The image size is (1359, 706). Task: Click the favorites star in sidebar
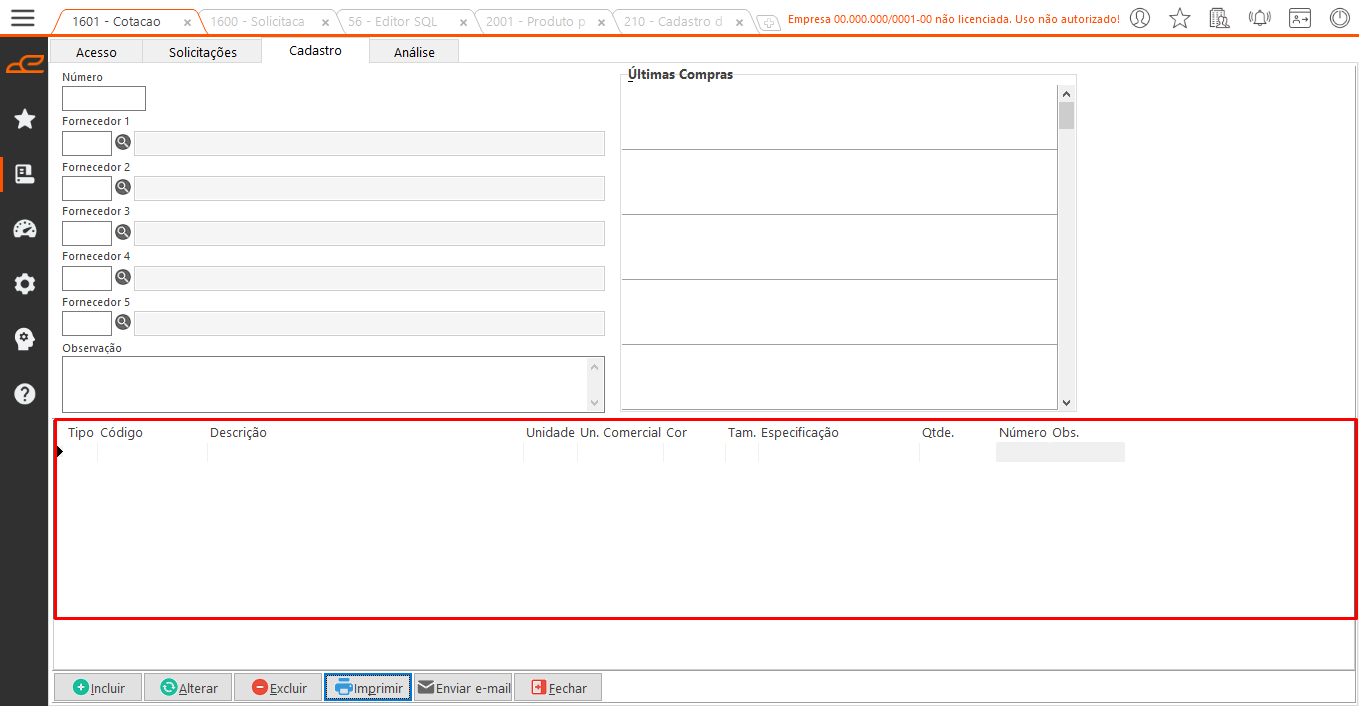25,120
